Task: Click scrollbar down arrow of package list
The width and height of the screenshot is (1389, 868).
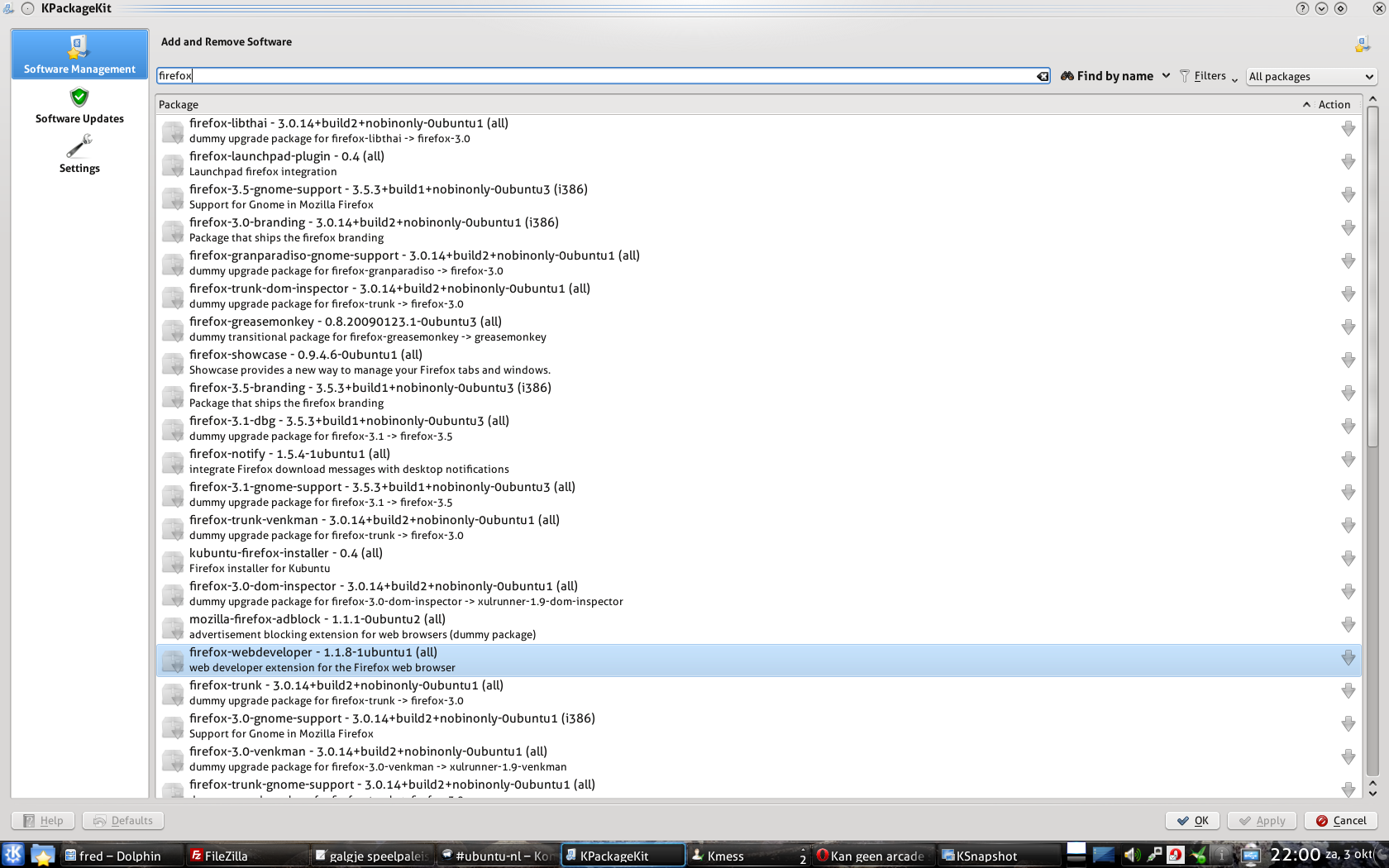Action: point(1372,794)
